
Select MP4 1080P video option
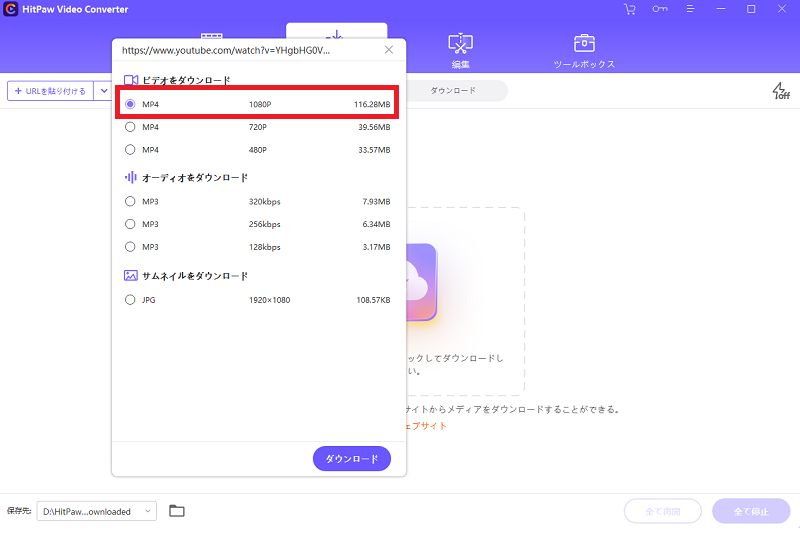130,104
